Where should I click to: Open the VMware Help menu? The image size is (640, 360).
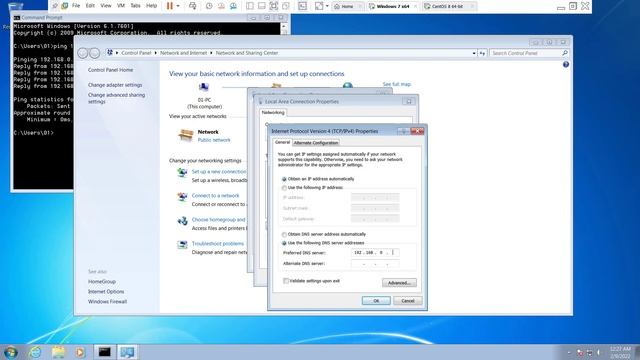click(151, 6)
